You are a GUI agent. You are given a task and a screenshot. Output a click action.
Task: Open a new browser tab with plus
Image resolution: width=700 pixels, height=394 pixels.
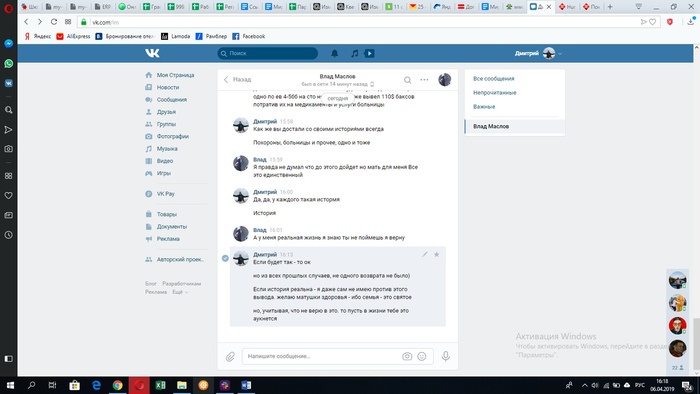(610, 7)
